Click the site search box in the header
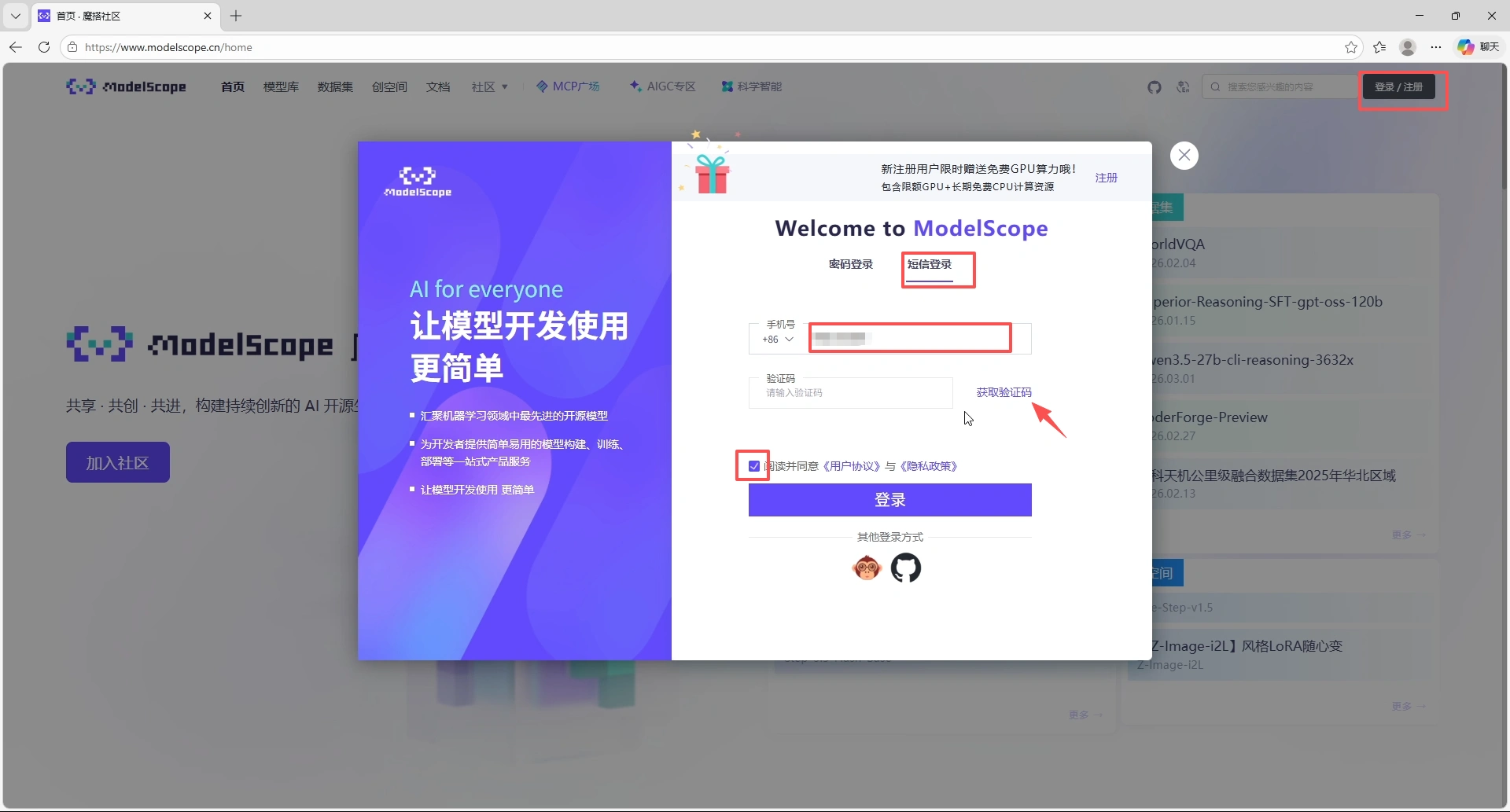Viewport: 1510px width, 812px height. tap(1281, 87)
